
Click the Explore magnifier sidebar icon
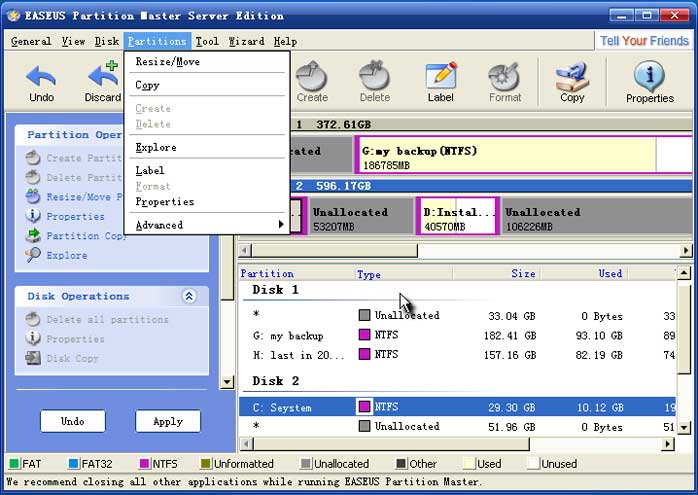(33, 255)
